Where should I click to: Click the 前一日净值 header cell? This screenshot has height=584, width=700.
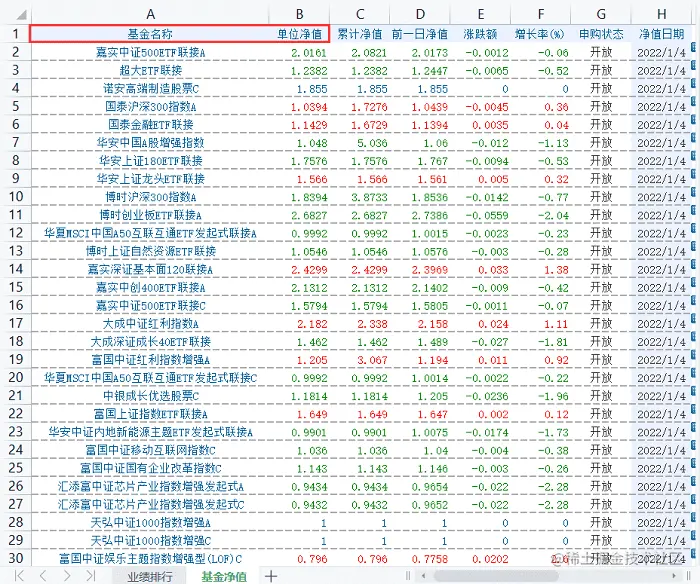(420, 34)
